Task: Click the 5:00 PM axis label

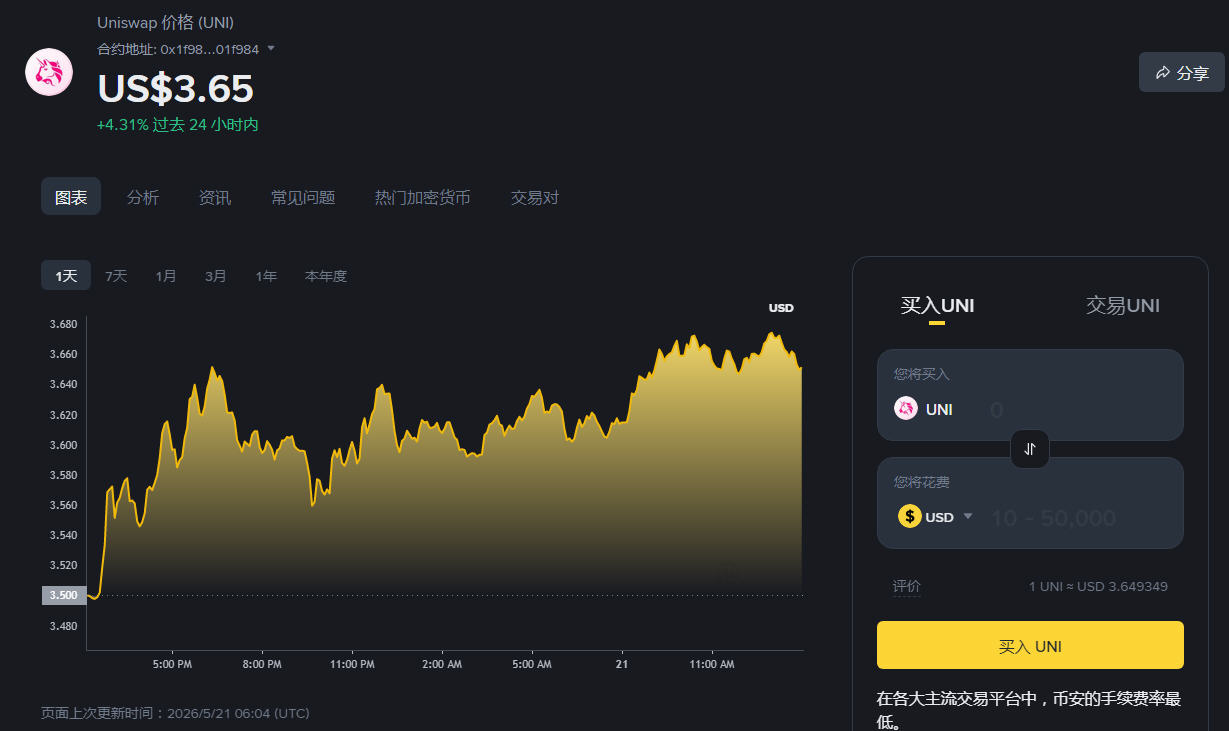Action: click(172, 664)
